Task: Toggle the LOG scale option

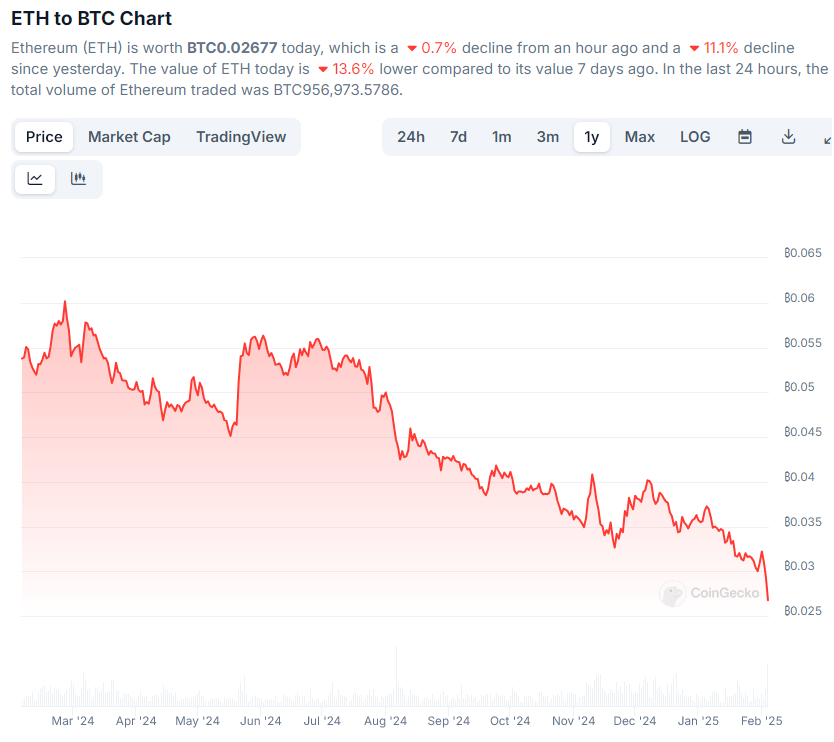Action: point(695,137)
